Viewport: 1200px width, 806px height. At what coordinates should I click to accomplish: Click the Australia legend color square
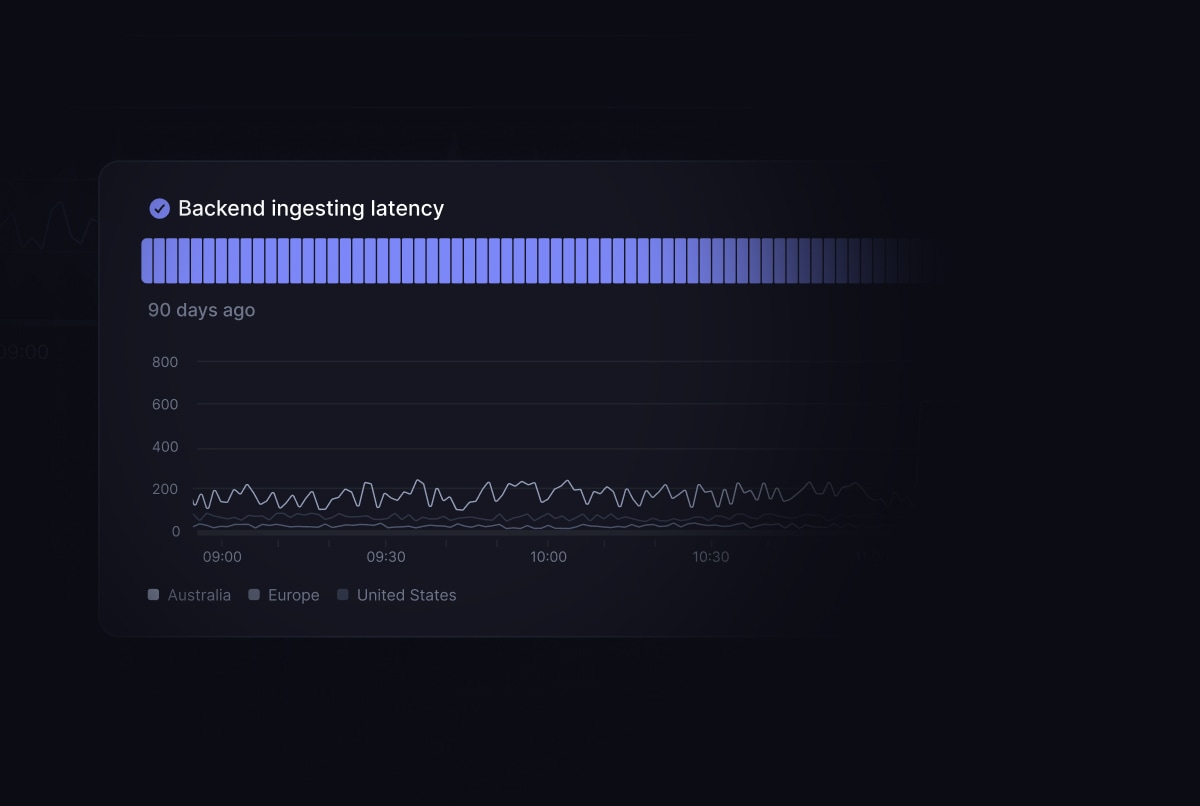(153, 595)
